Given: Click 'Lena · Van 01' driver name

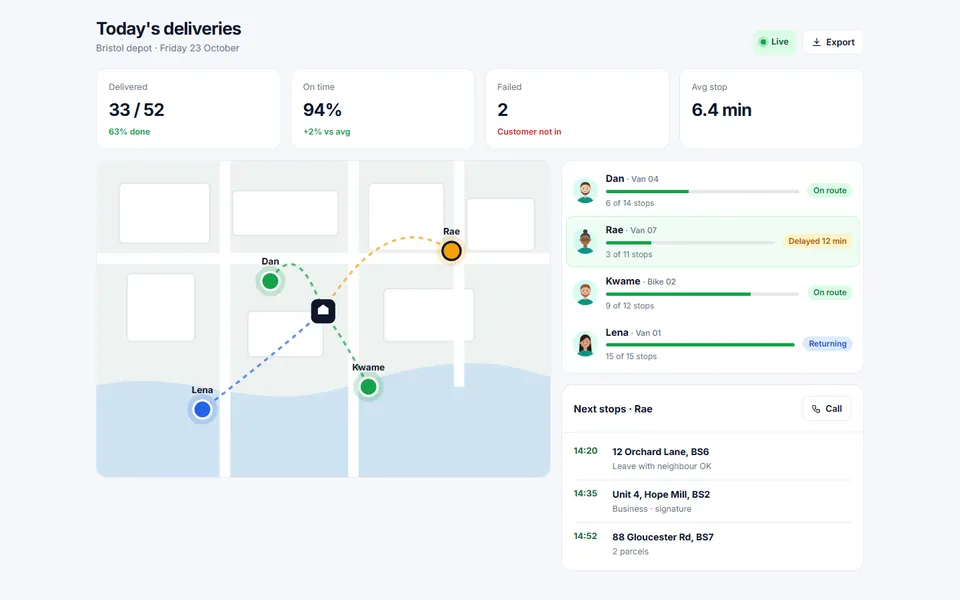Looking at the screenshot, I should (633, 333).
